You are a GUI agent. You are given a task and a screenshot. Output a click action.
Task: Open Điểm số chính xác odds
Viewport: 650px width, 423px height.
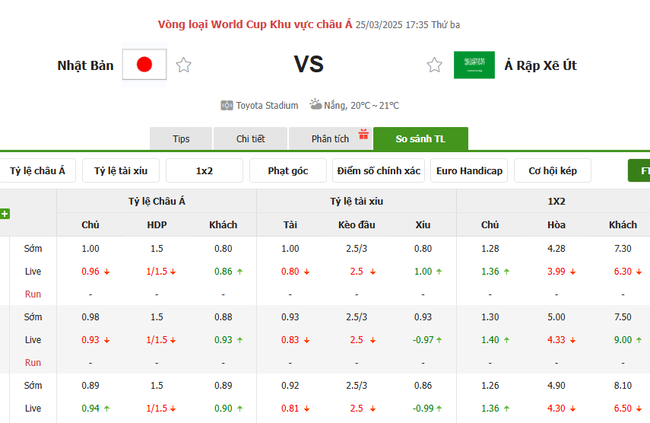tap(379, 171)
